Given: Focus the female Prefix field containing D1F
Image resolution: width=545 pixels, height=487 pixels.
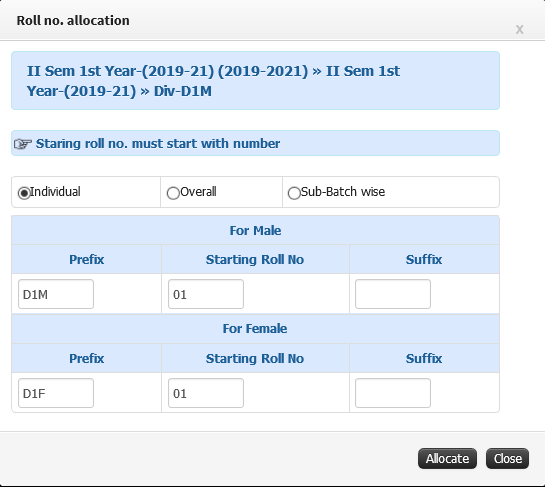Looking at the screenshot, I should tap(56, 393).
